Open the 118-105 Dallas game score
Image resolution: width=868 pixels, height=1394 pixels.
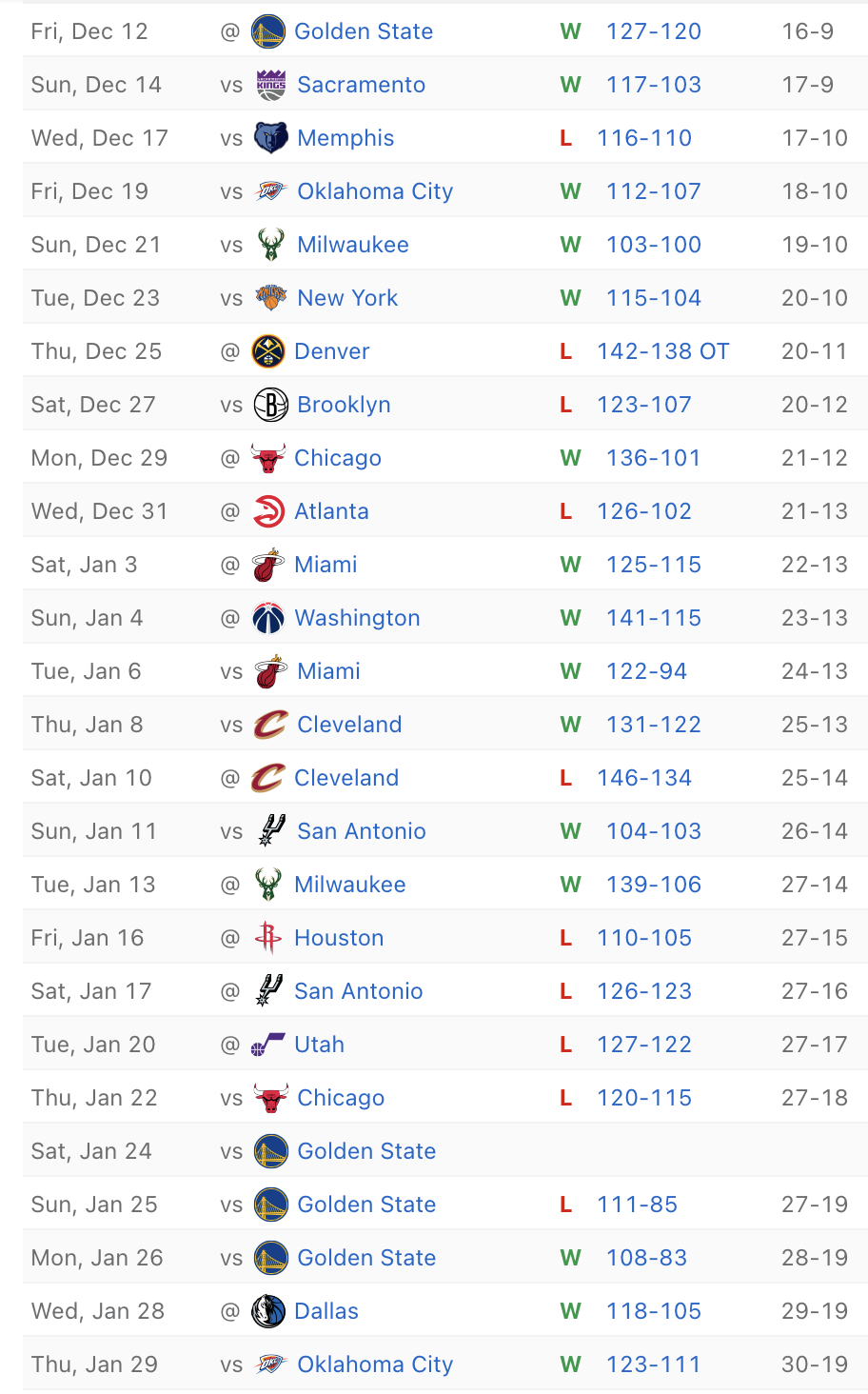click(x=653, y=1311)
